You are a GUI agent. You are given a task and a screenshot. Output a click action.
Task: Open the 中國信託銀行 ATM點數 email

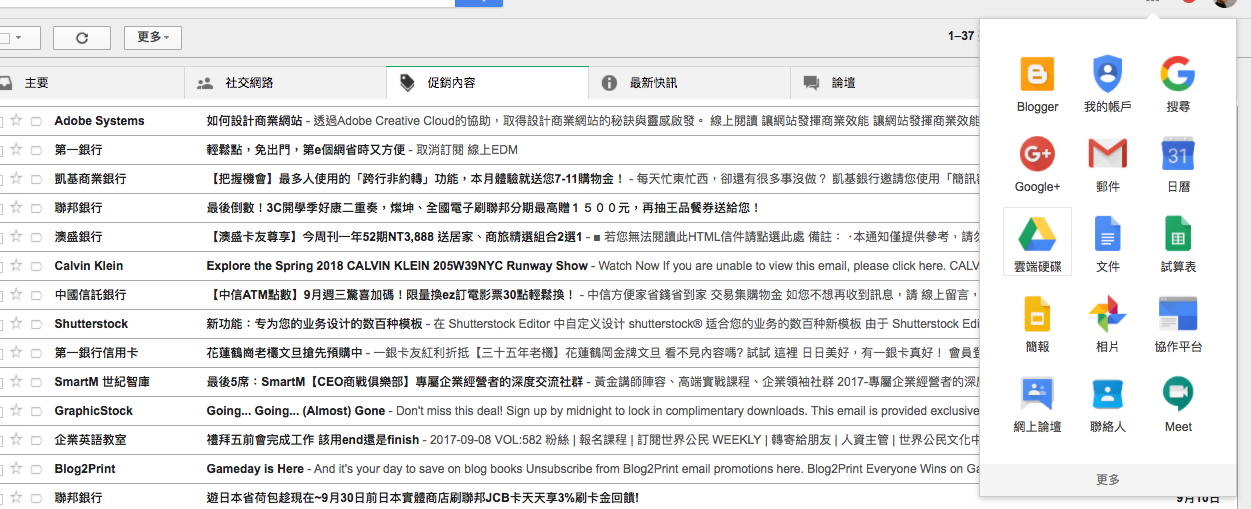[490, 295]
